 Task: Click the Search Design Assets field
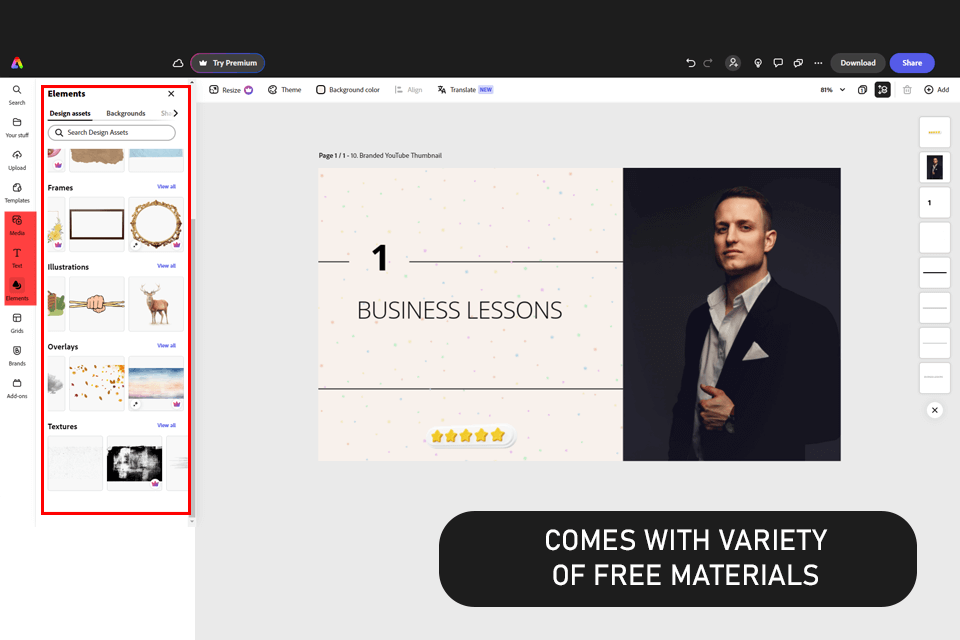[111, 132]
